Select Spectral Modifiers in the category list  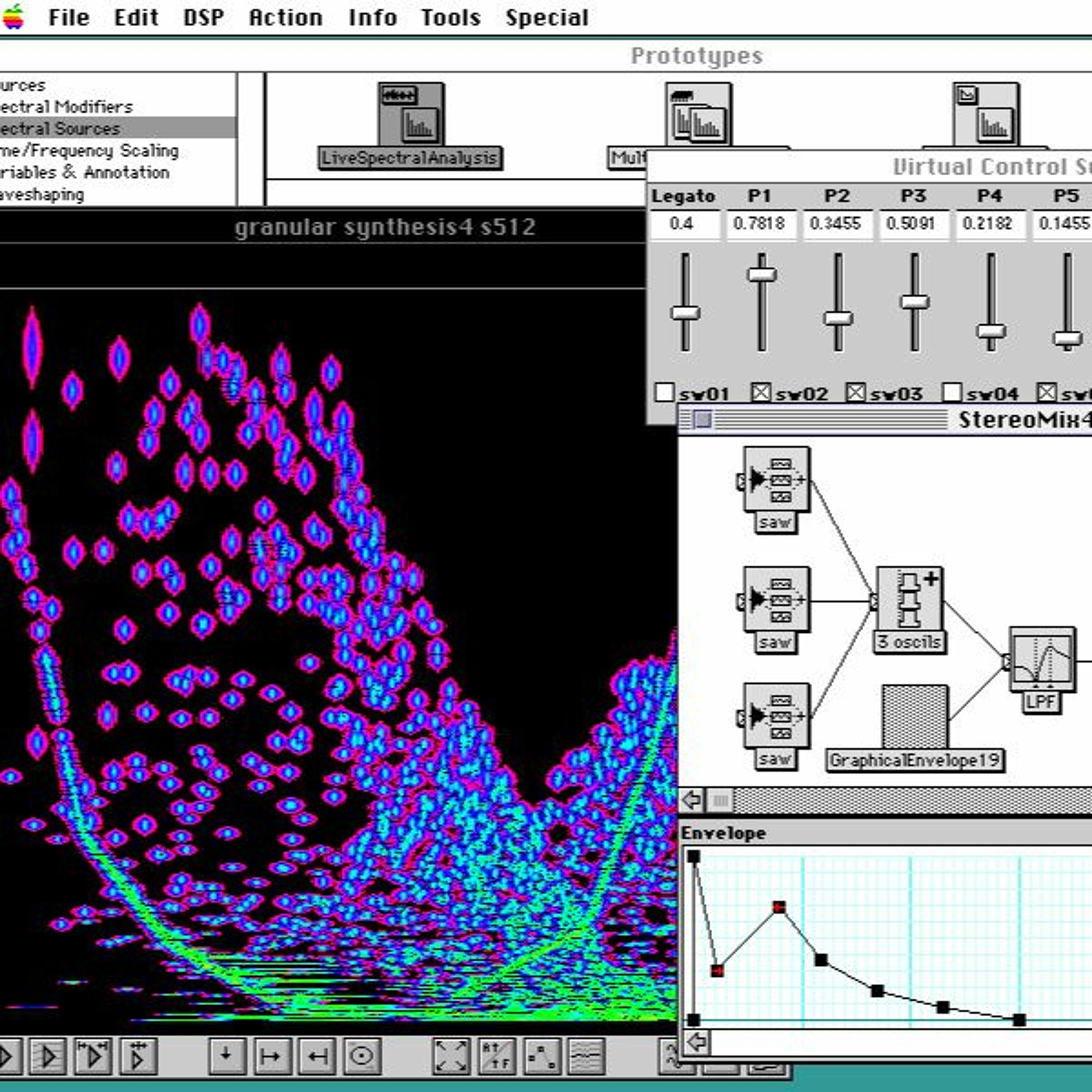point(118,107)
